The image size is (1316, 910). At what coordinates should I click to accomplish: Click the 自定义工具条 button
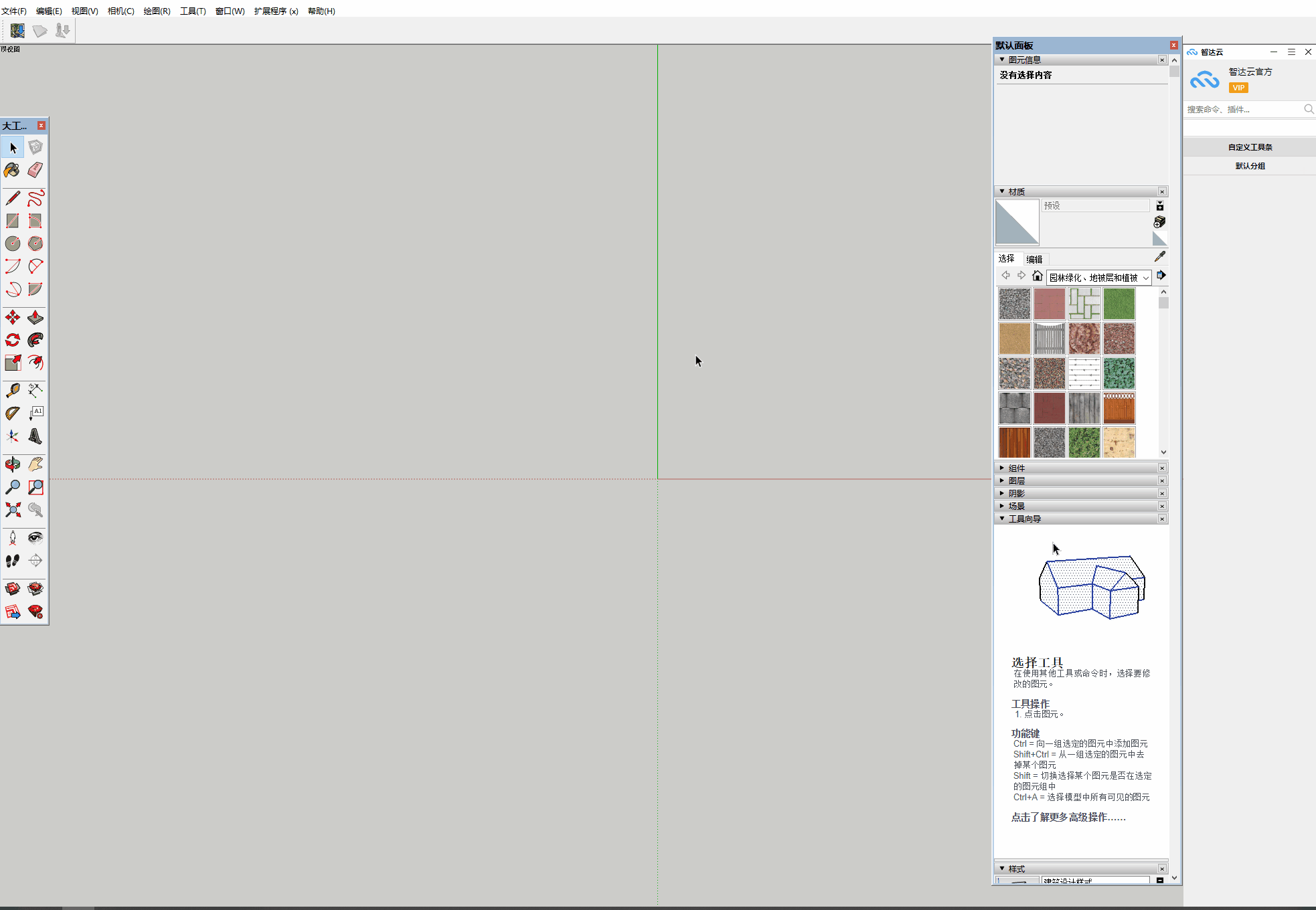[x=1250, y=147]
